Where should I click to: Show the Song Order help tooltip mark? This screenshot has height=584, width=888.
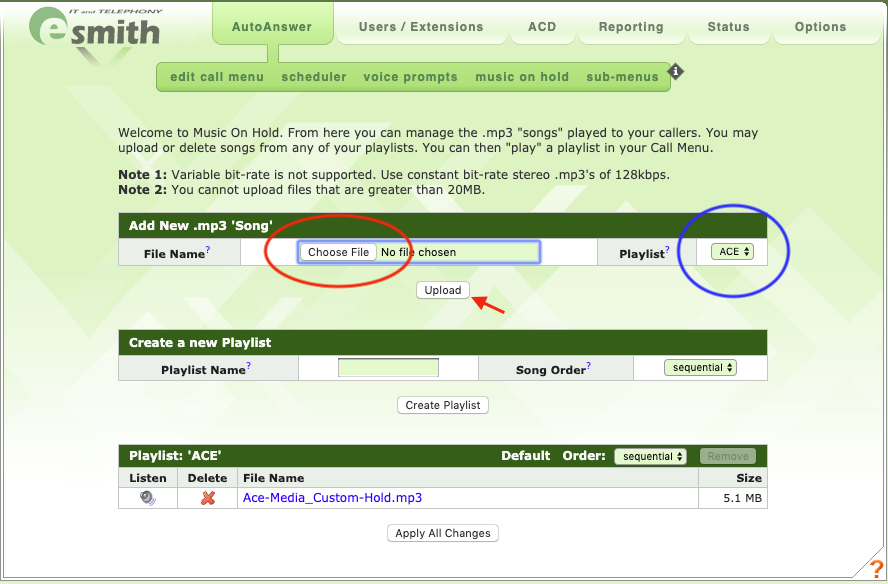[x=588, y=365]
